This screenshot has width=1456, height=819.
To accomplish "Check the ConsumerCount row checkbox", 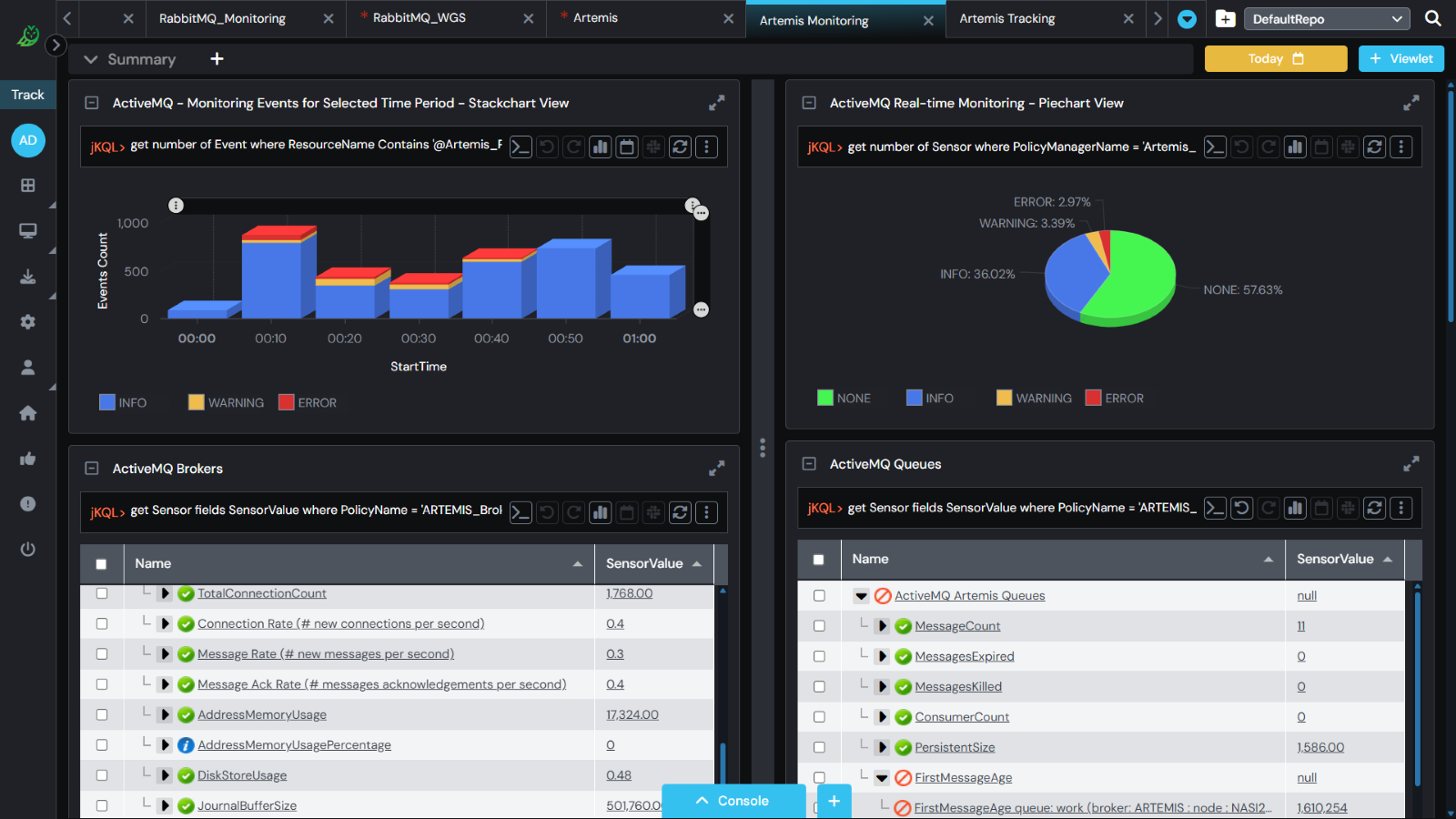I will [819, 717].
